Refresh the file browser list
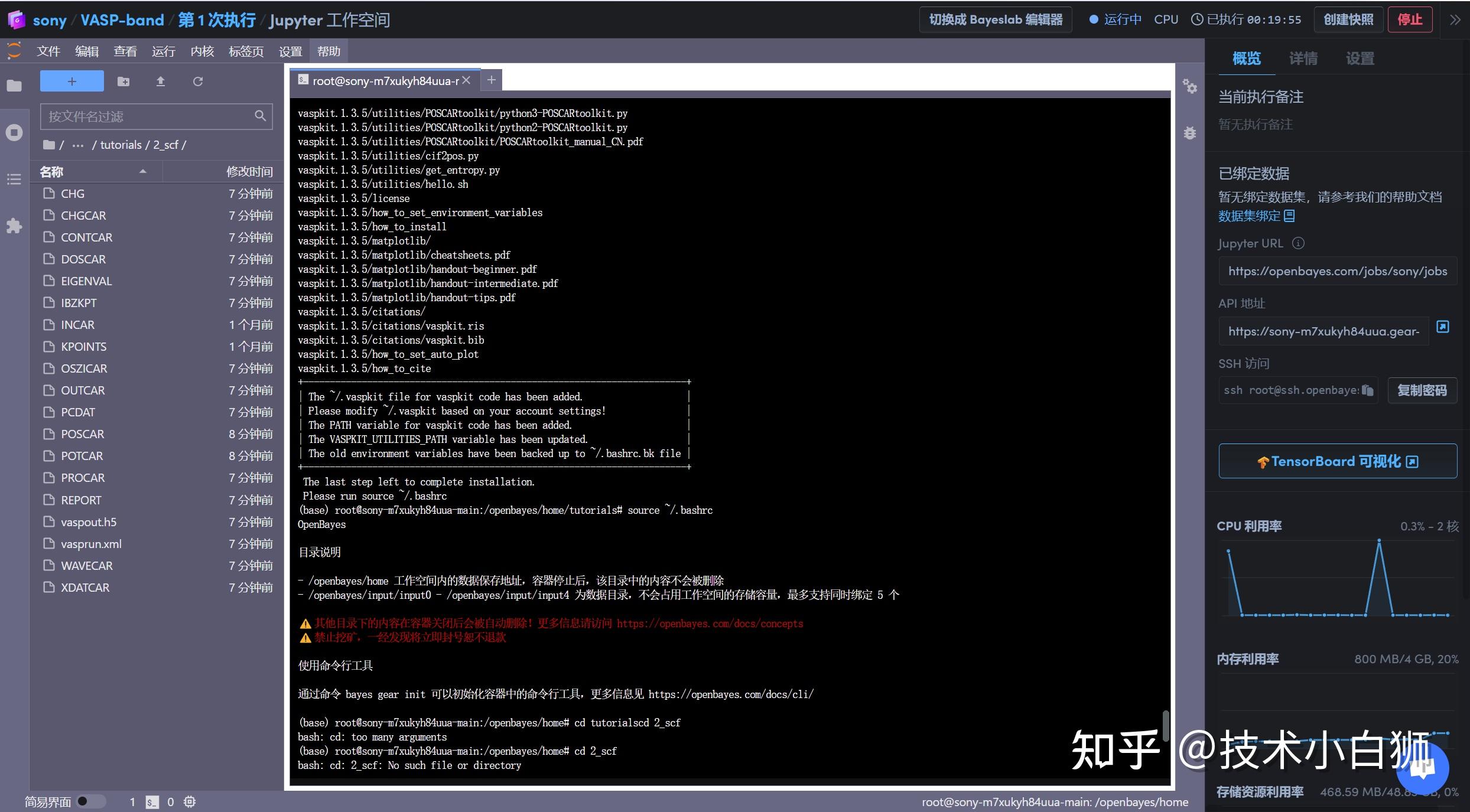This screenshot has width=1470, height=812. coord(198,81)
